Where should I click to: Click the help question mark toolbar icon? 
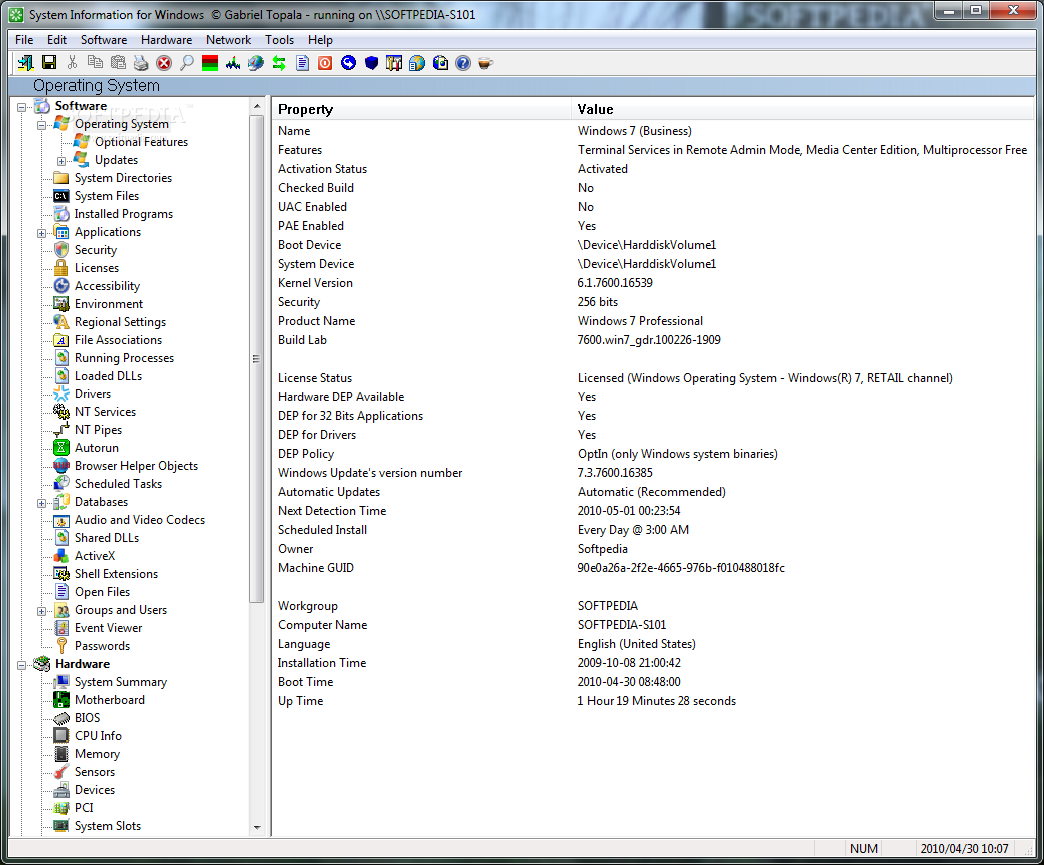pos(462,62)
